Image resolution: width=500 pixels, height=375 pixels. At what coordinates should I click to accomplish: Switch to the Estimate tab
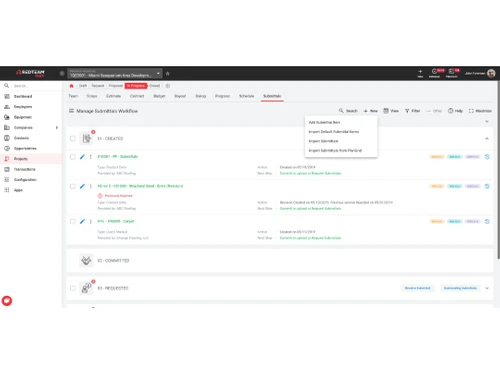[x=113, y=96]
